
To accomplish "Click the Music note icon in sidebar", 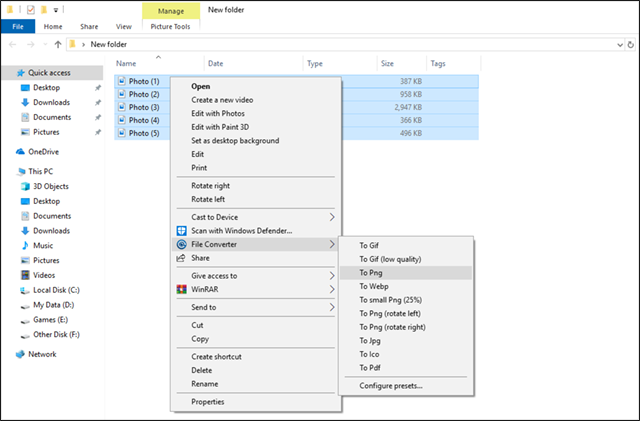I will click(x=24, y=245).
